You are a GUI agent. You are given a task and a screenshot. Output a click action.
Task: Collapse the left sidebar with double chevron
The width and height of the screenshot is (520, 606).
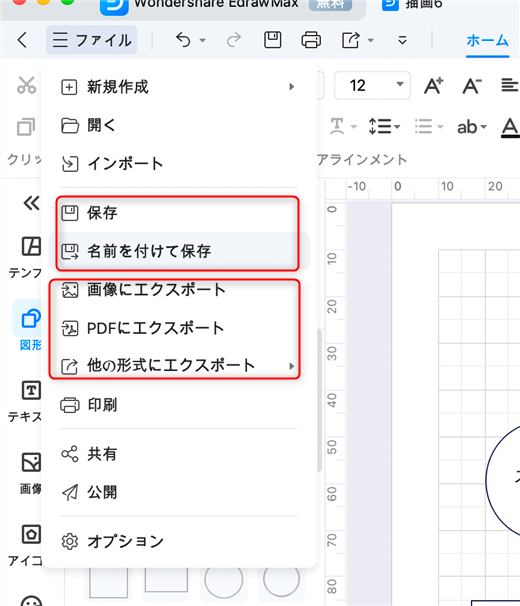(x=31, y=203)
